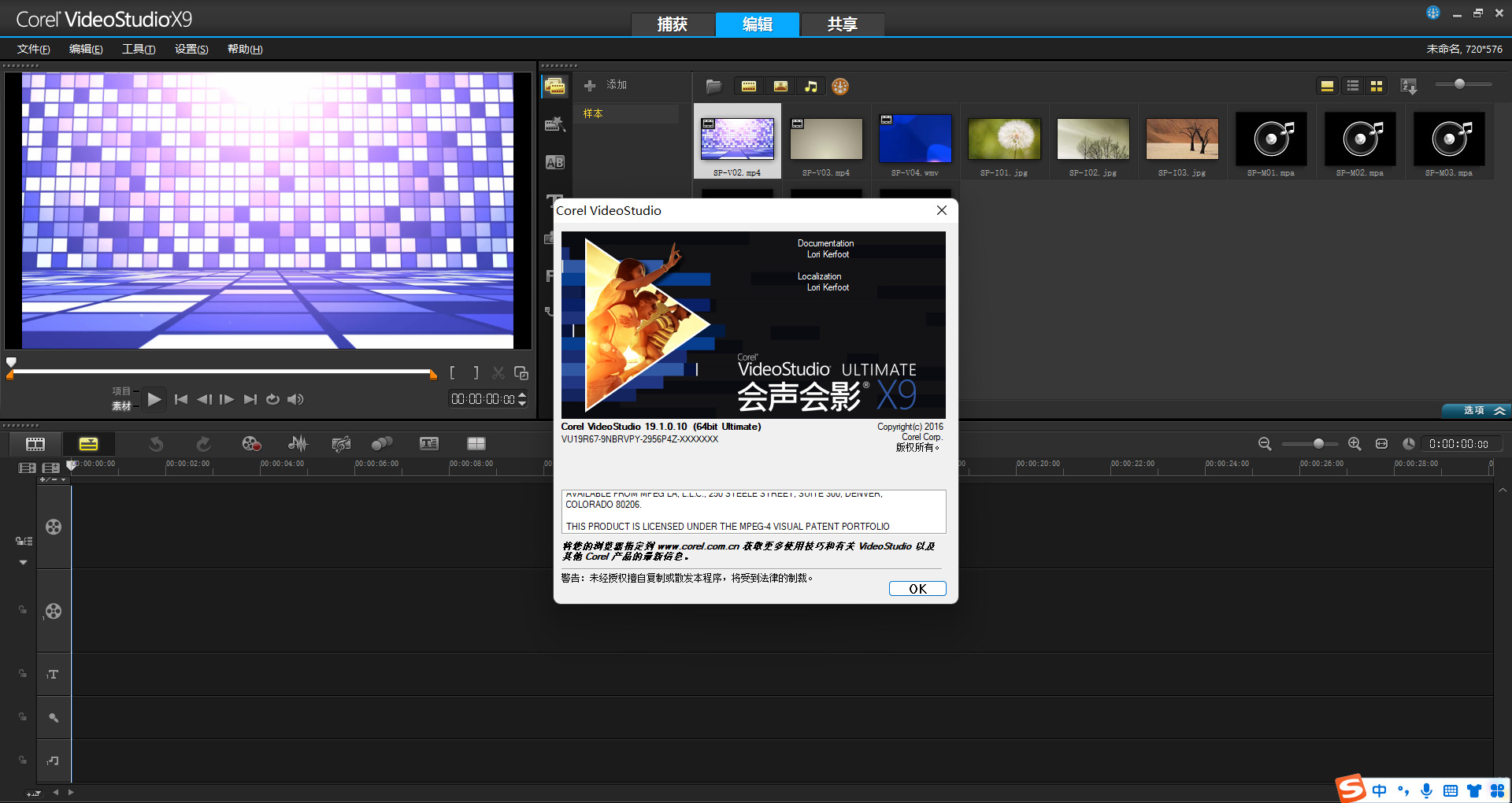This screenshot has width=1512, height=803.
Task: Click the import media files folder icon
Action: tap(713, 86)
